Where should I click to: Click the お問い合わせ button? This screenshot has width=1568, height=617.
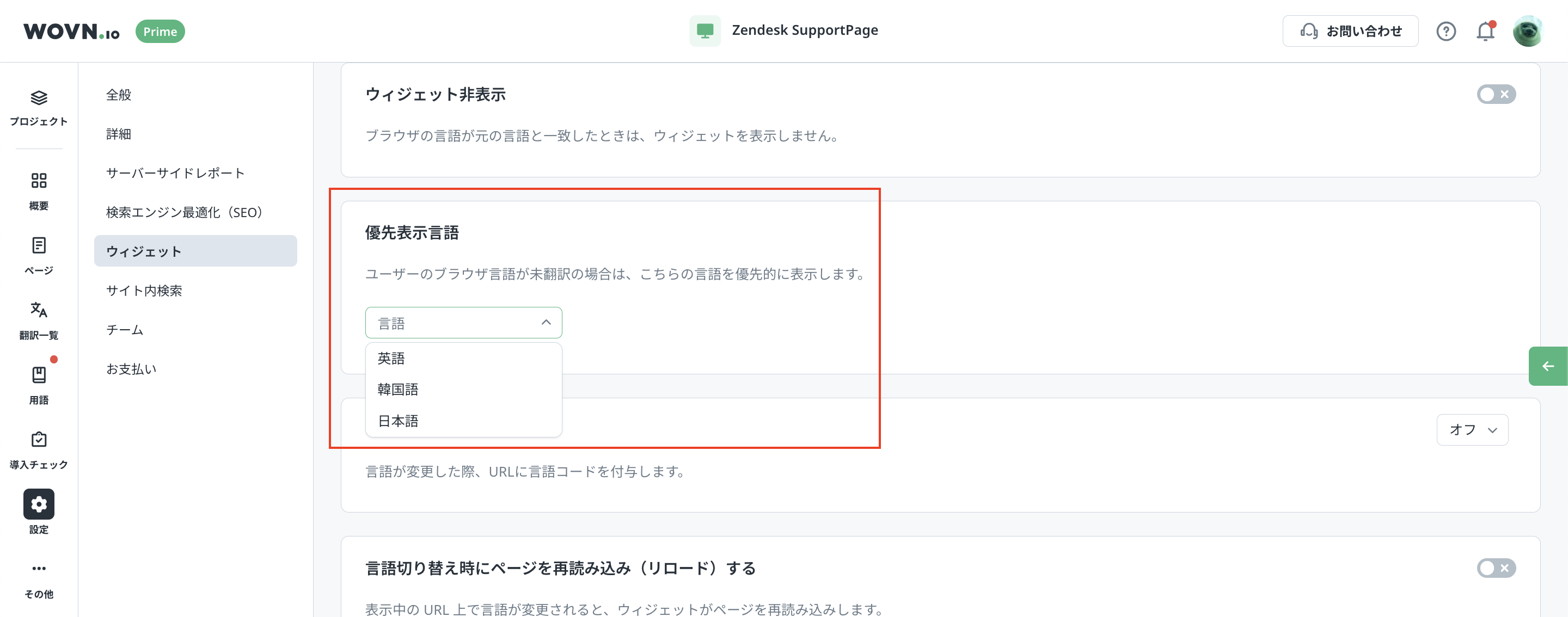point(1350,31)
